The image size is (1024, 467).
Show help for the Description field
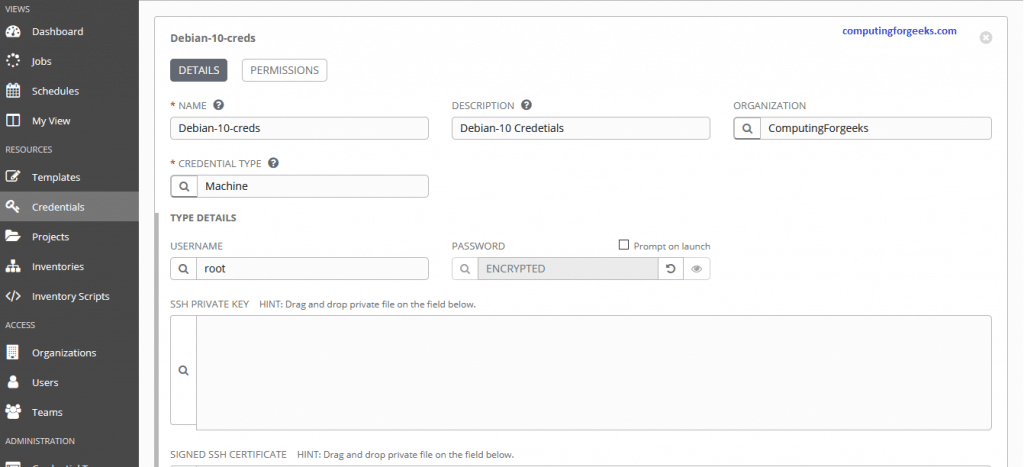(x=526, y=105)
